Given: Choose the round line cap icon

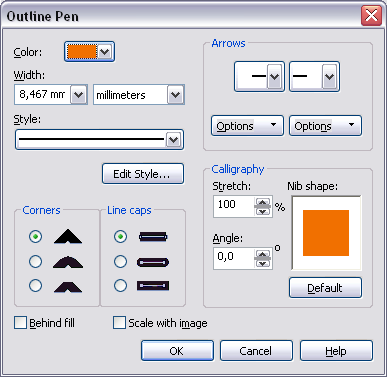Looking at the screenshot, I should pyautogui.click(x=153, y=262).
